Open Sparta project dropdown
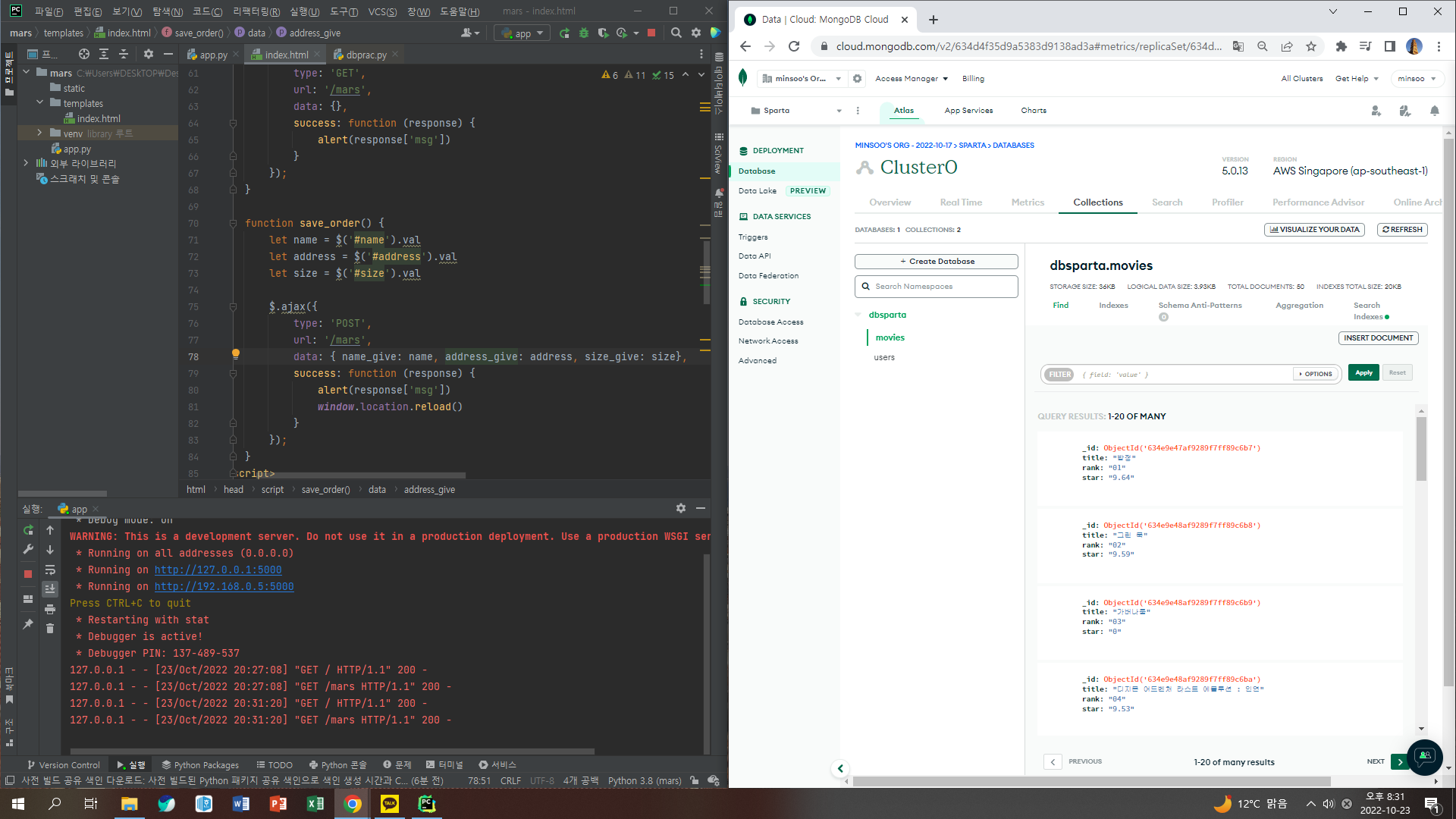The width and height of the screenshot is (1456, 819). [796, 111]
